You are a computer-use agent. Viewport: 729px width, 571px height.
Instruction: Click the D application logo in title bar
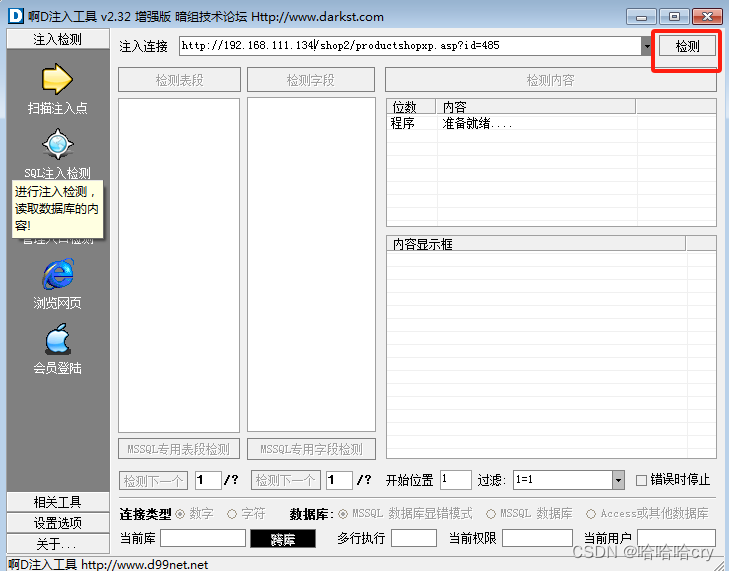15,16
